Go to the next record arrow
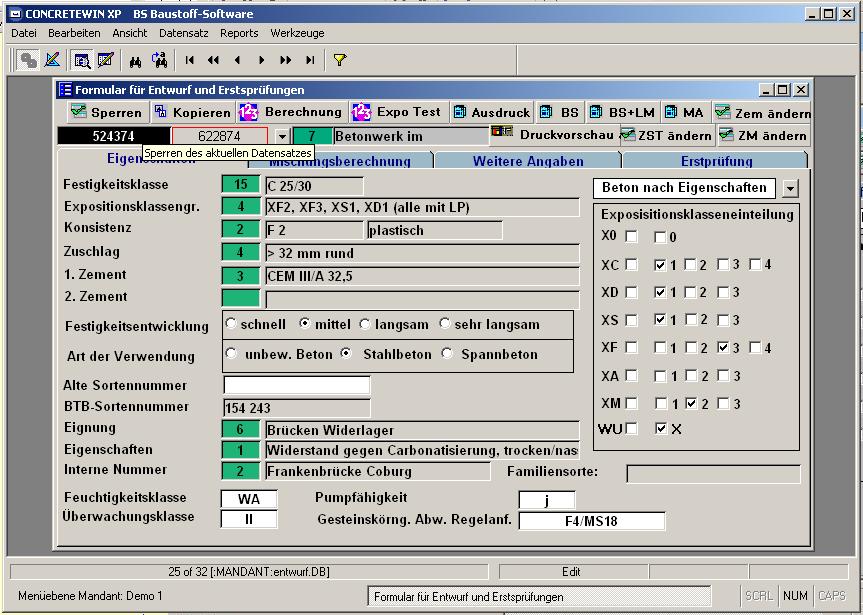Viewport: 863px width, 615px height. (262, 60)
